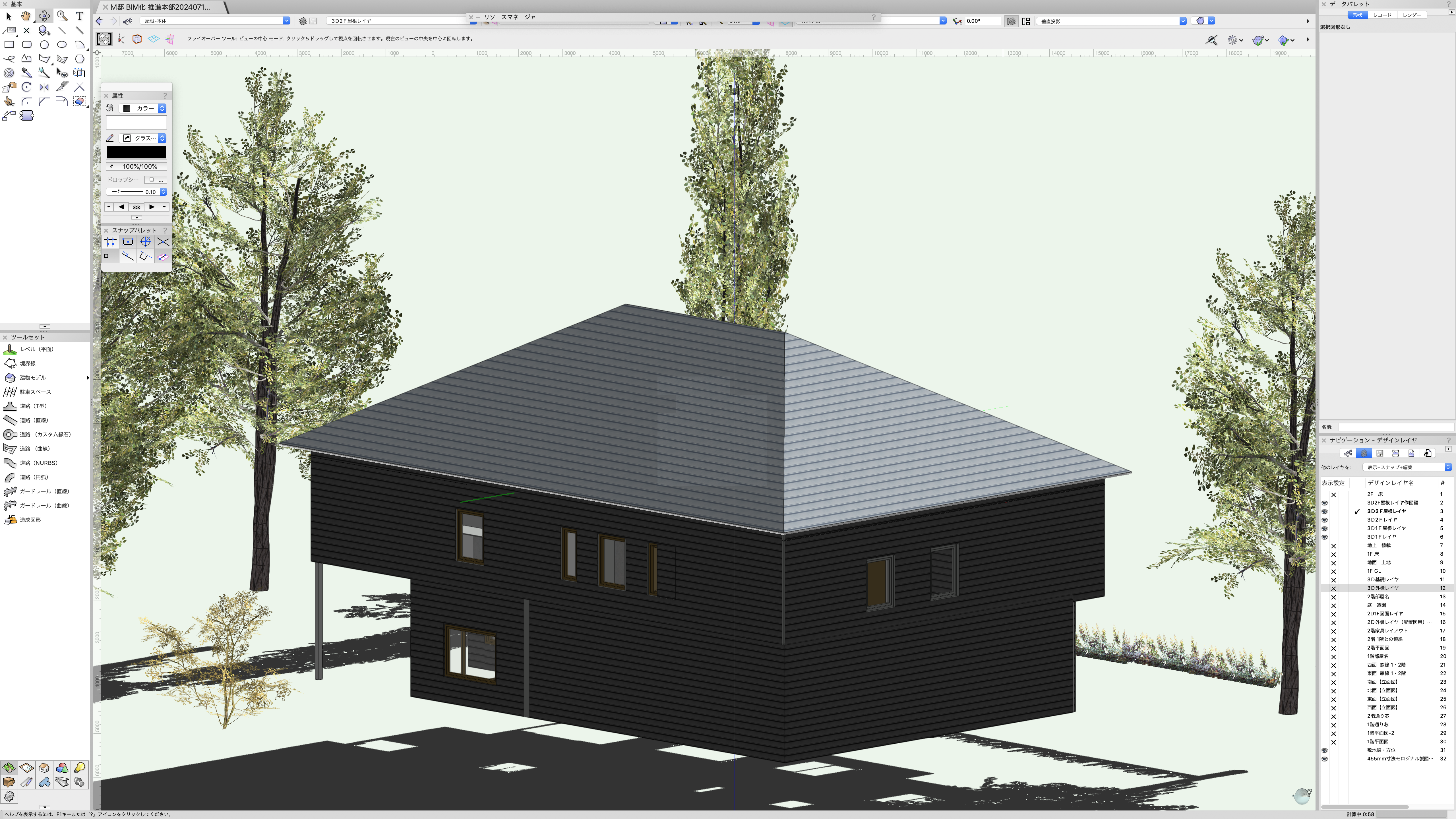Switch to the レンダー tab in data palette
The image size is (1456, 819).
(x=1411, y=15)
